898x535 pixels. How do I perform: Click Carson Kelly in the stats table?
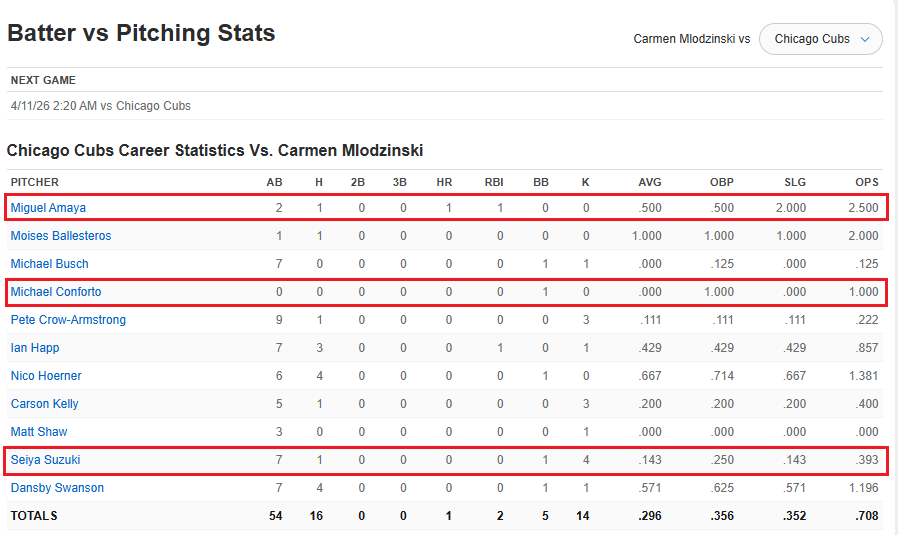[44, 404]
